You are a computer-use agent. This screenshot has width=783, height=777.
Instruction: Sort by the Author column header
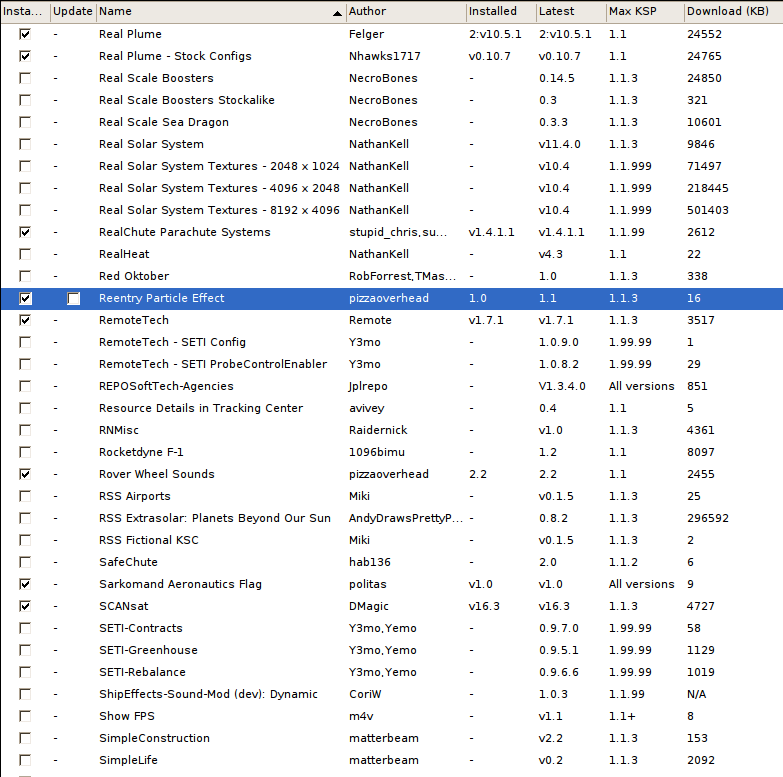pos(405,11)
